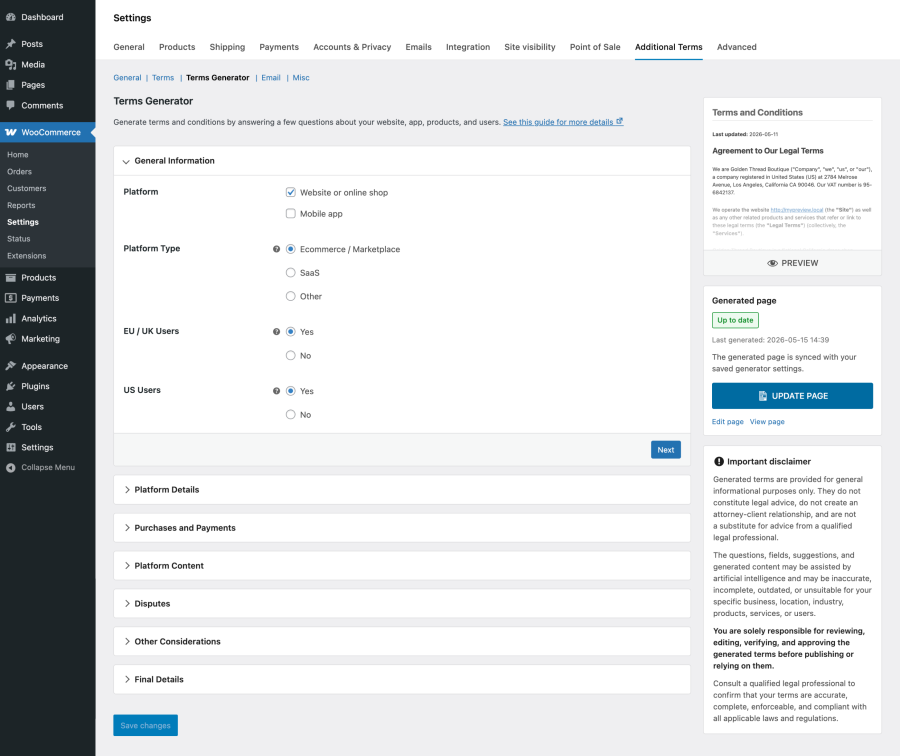Click the Marketing megaphone icon
Image resolution: width=900 pixels, height=756 pixels.
click(x=10, y=339)
